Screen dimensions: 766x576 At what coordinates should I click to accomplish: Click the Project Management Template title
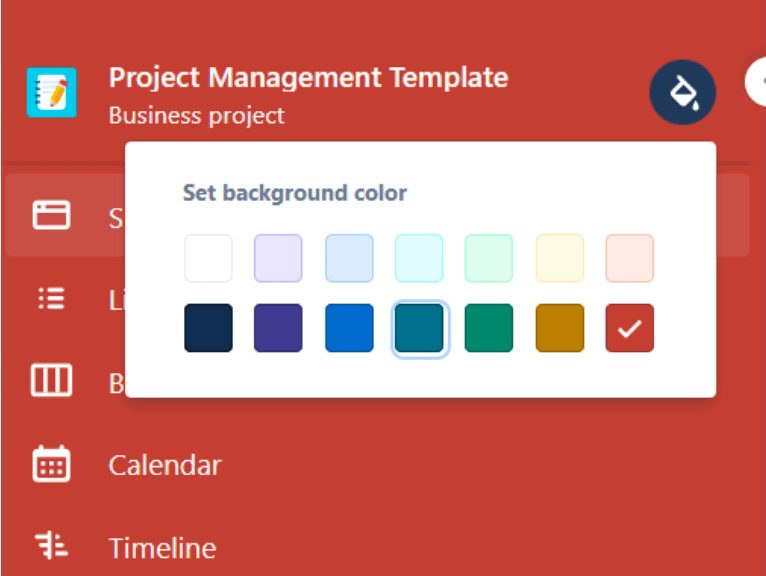308,77
